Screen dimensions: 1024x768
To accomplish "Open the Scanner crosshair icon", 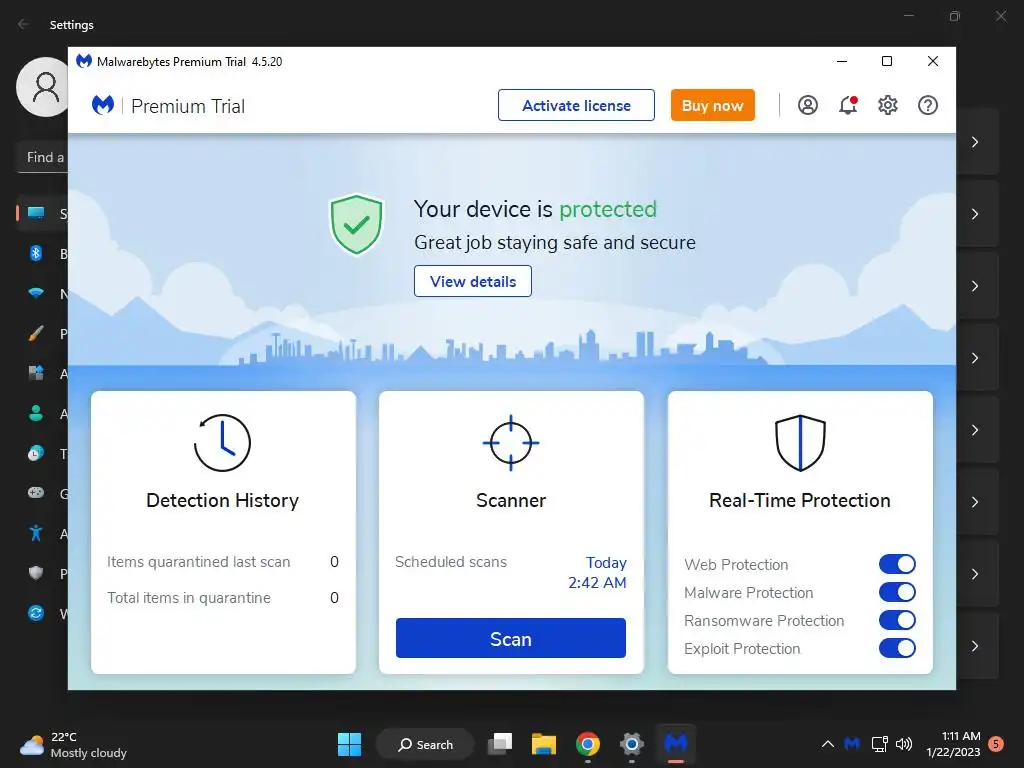I will (x=511, y=443).
